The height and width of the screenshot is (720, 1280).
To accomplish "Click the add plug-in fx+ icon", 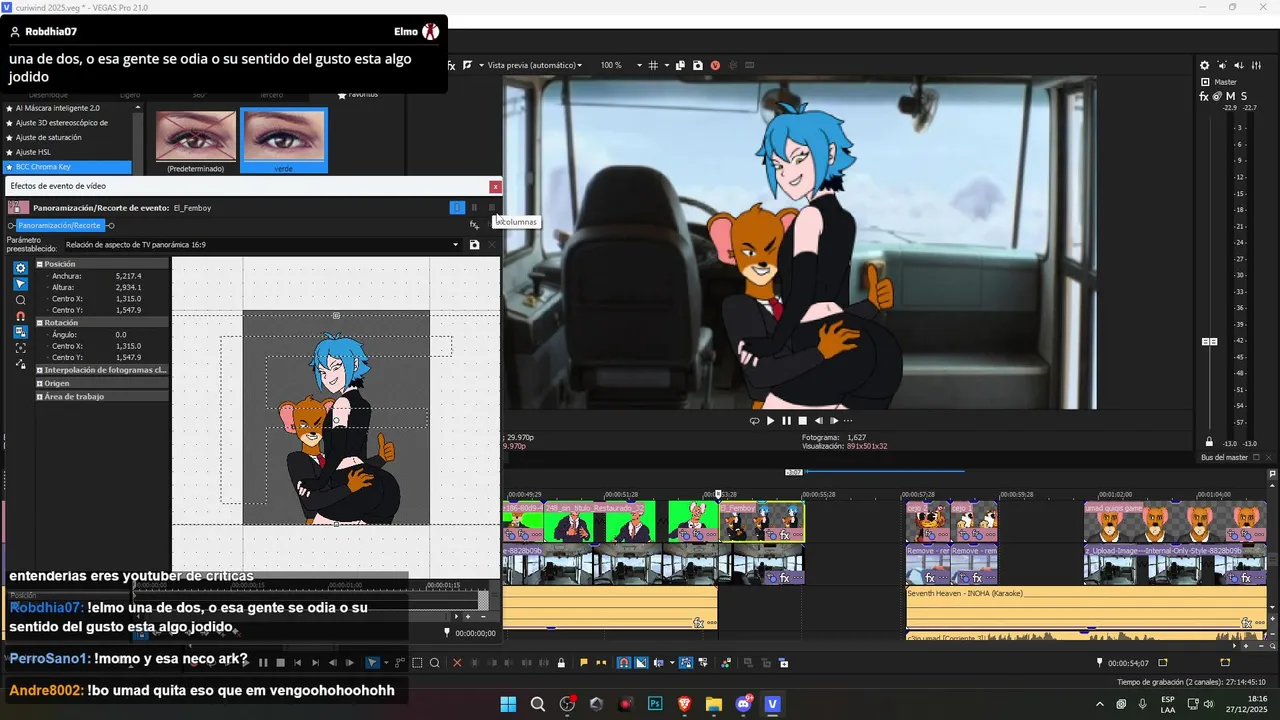I will [474, 225].
